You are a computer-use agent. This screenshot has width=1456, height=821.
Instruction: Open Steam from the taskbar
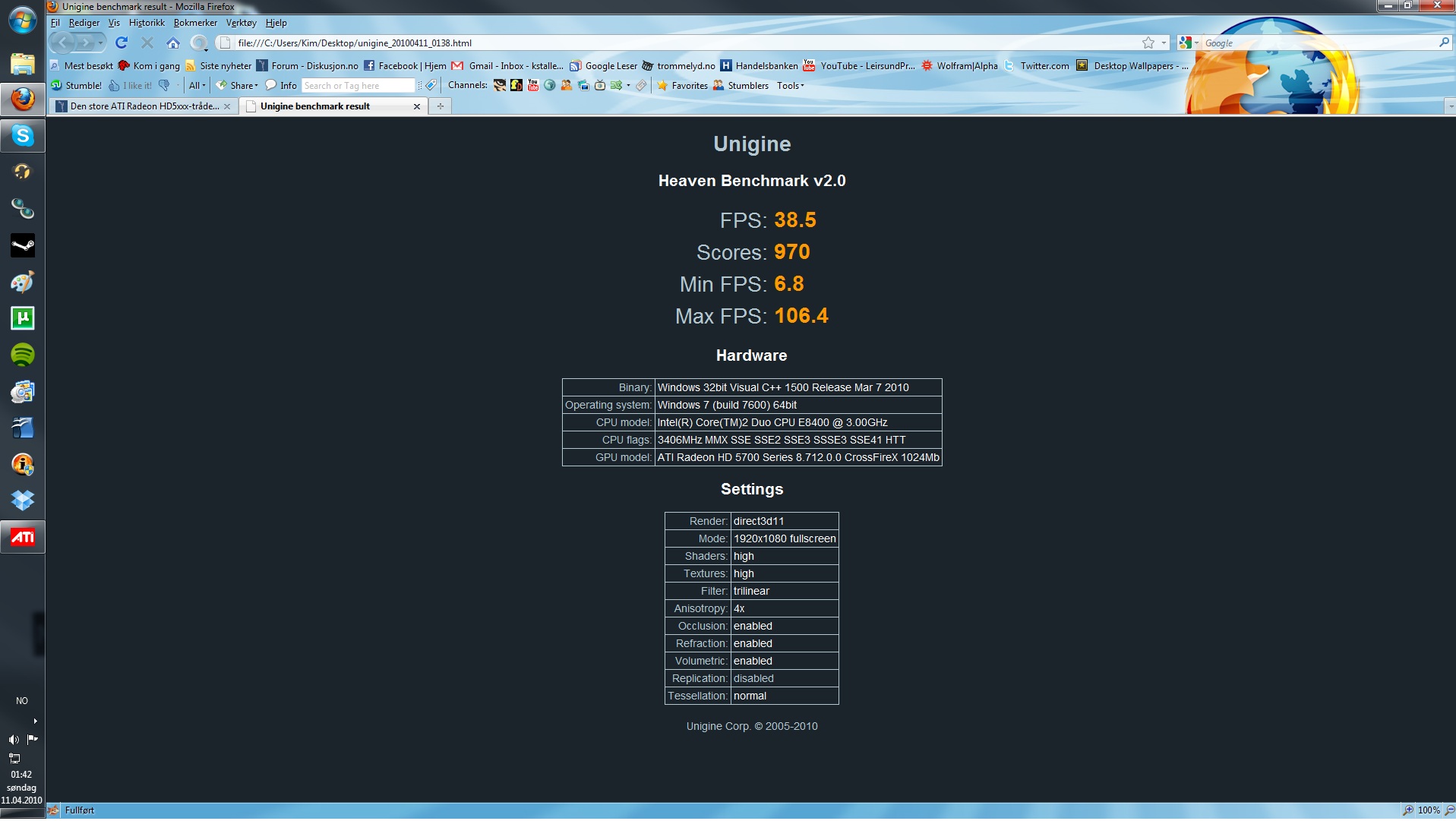pos(23,245)
